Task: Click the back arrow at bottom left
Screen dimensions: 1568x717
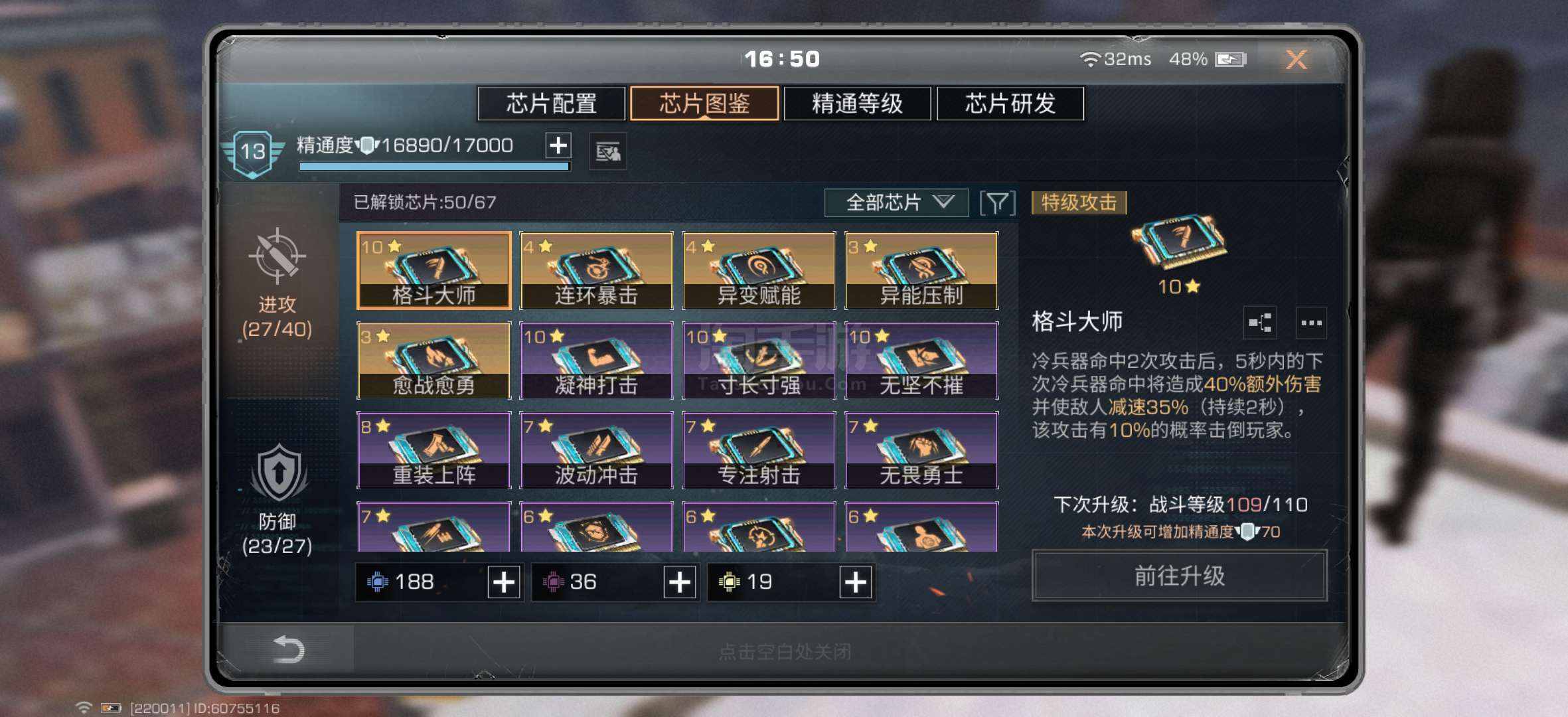Action: coord(288,649)
